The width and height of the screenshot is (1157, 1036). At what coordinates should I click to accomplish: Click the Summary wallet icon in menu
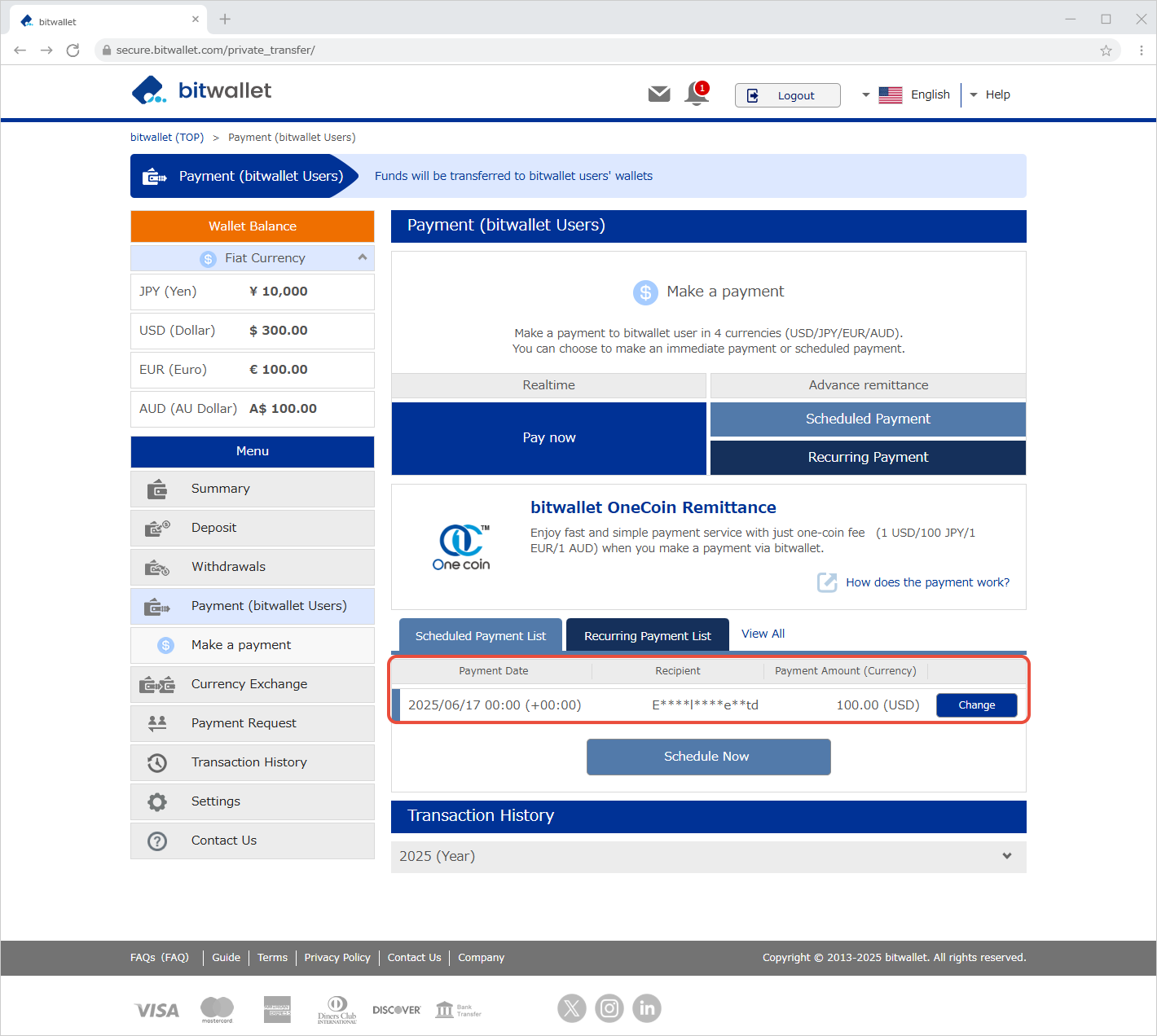157,489
